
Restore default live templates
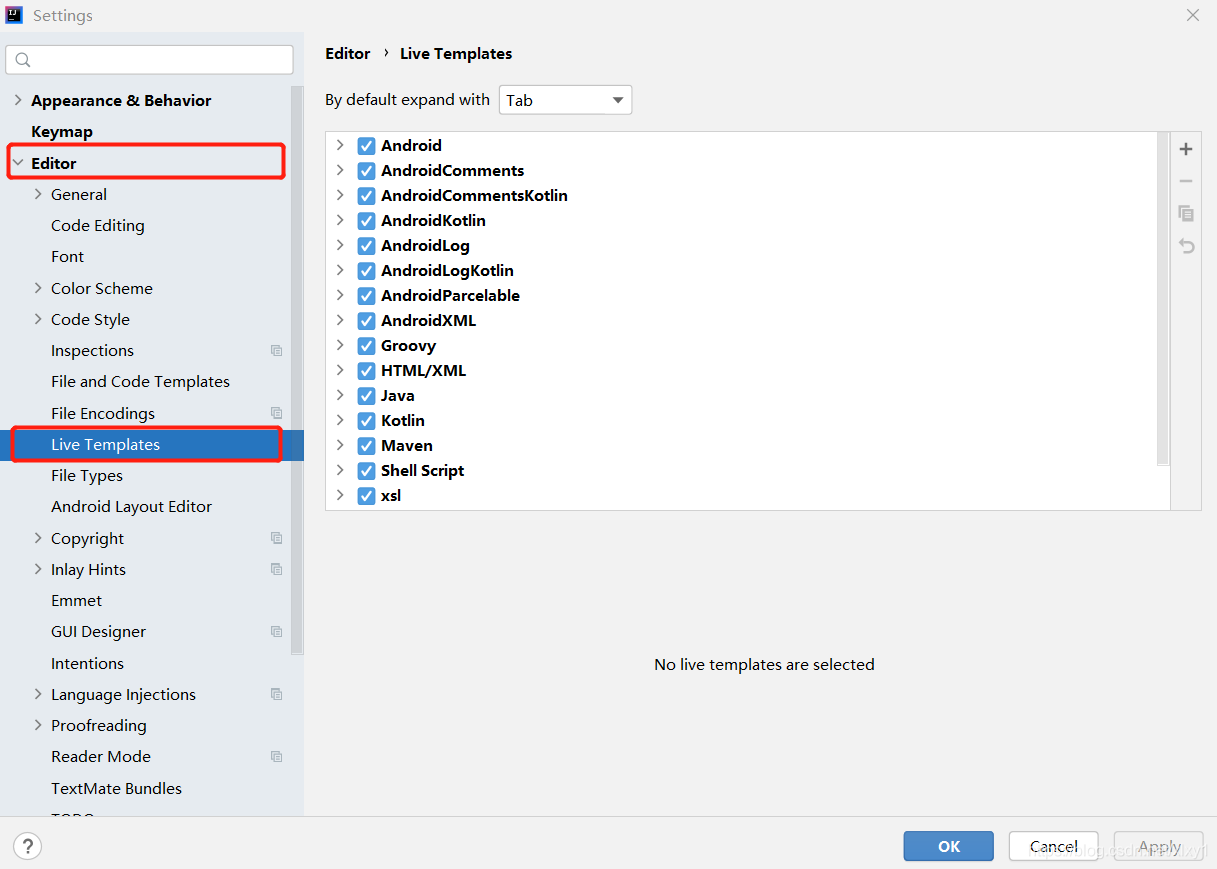[1185, 246]
